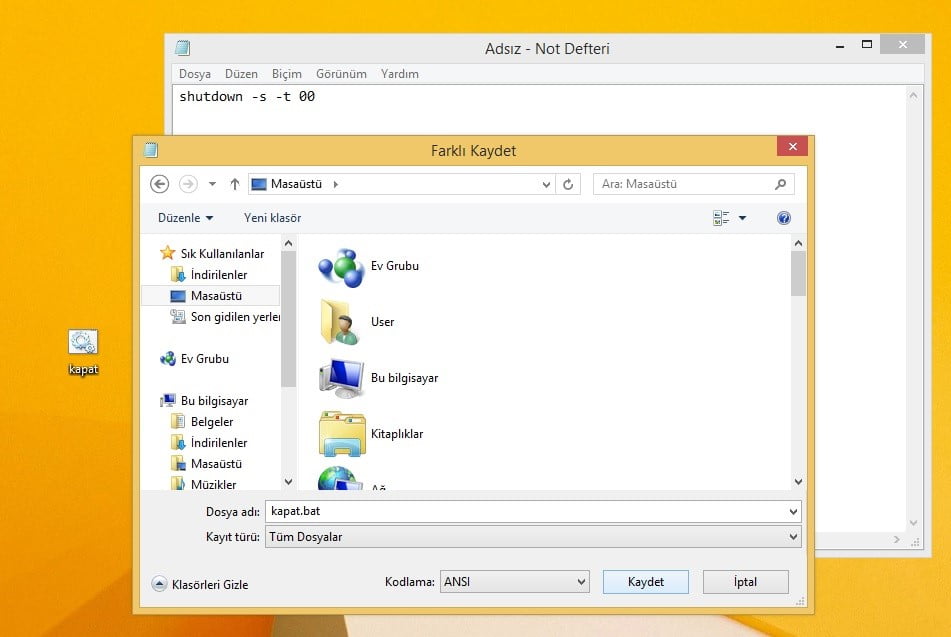
Task: Refresh the Masaüstü folder view
Action: [568, 184]
